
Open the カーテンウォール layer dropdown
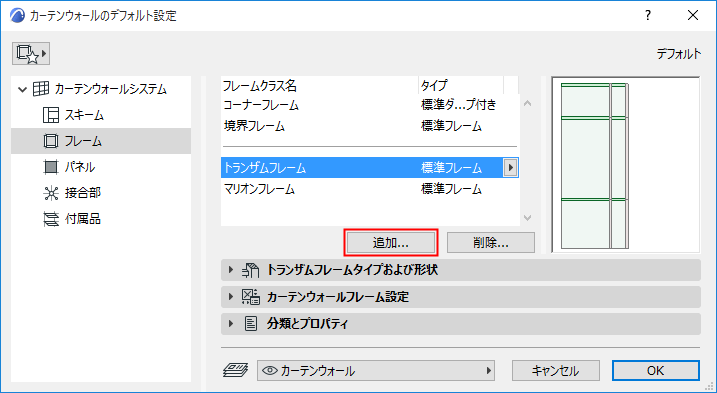pyautogui.click(x=376, y=371)
